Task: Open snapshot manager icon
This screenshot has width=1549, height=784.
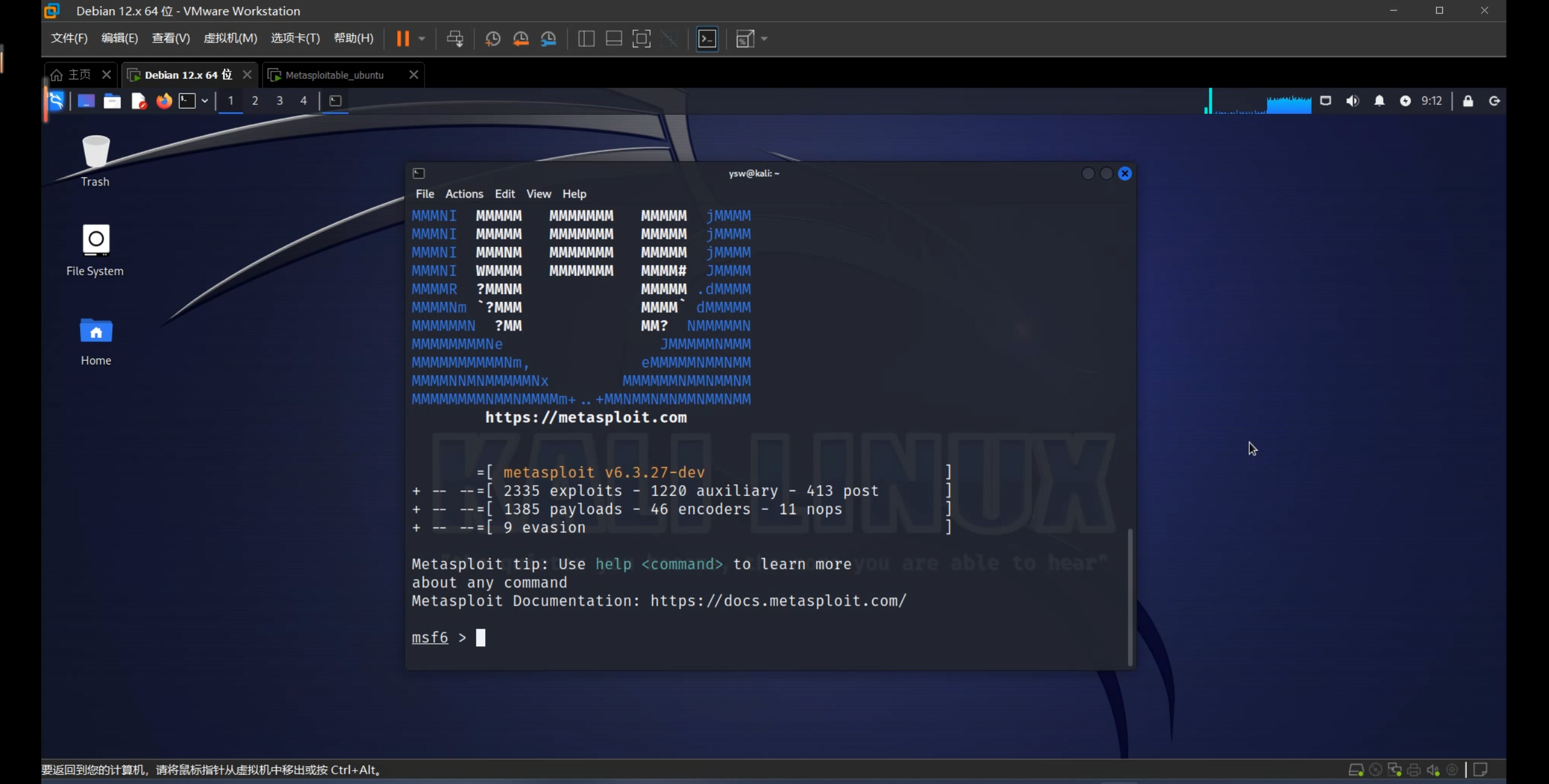Action: pyautogui.click(x=548, y=39)
